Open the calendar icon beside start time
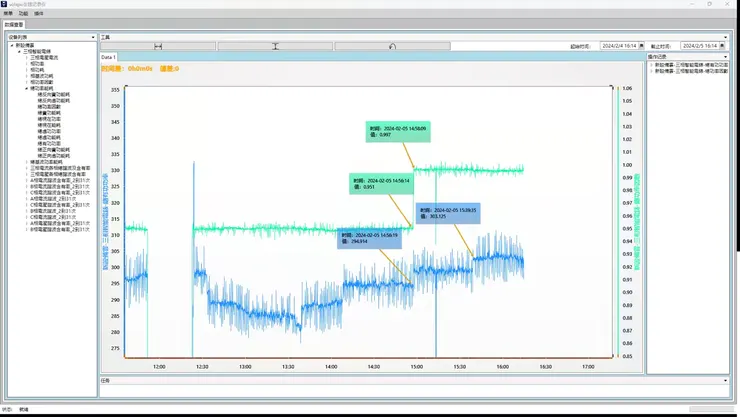The width and height of the screenshot is (740, 417). click(641, 46)
